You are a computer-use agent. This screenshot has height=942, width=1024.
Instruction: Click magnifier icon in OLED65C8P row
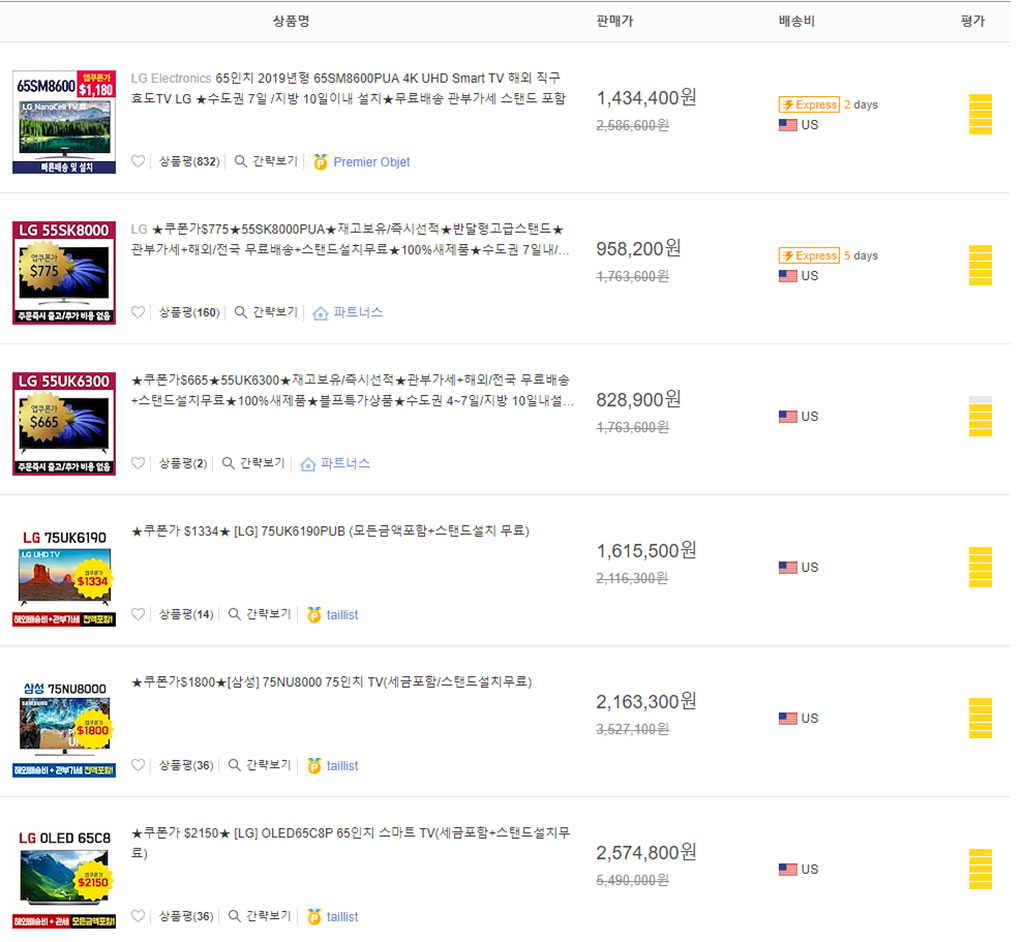[x=234, y=916]
